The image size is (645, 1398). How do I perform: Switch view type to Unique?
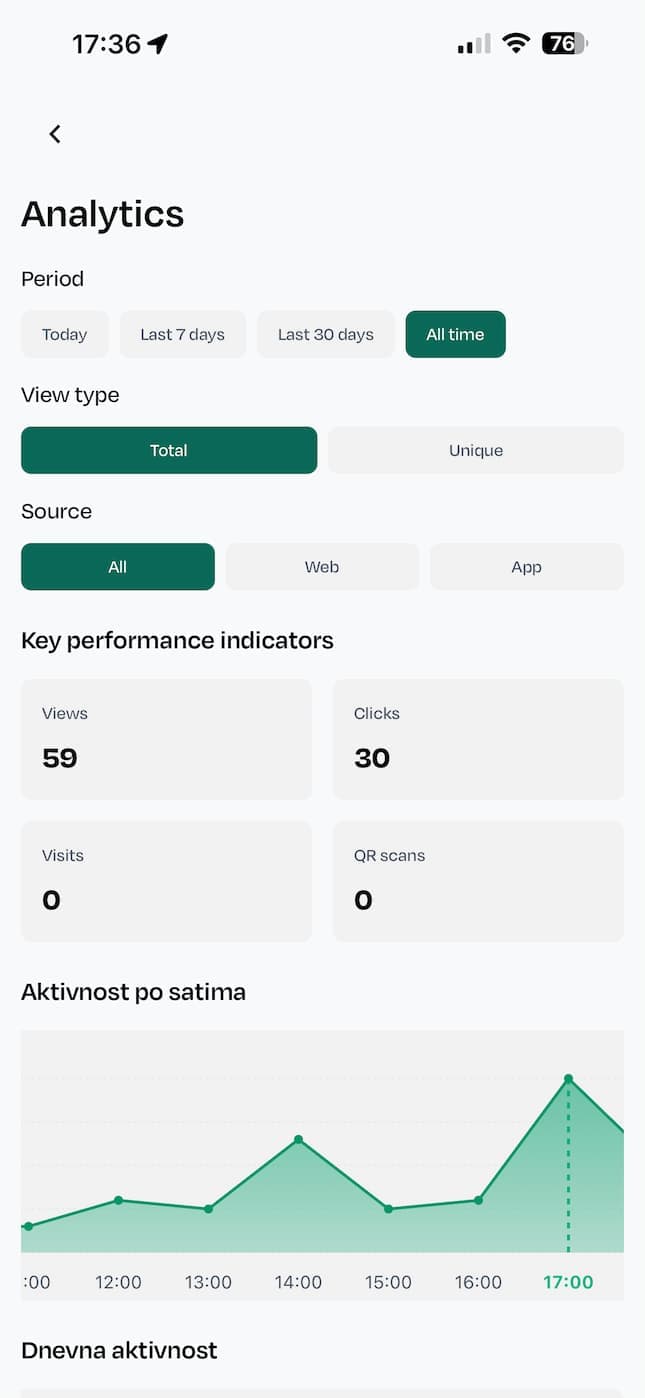[x=475, y=450]
